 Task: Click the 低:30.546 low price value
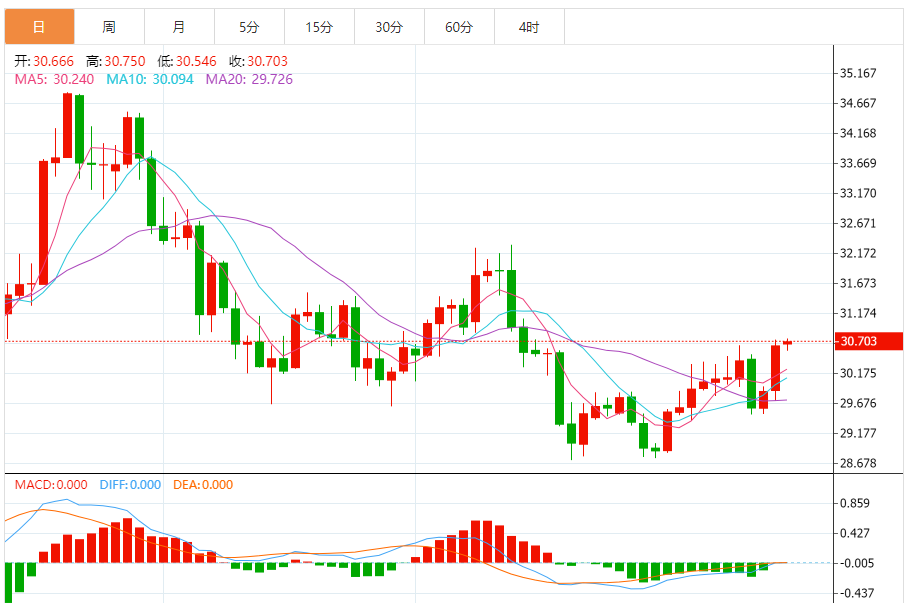tap(187, 61)
